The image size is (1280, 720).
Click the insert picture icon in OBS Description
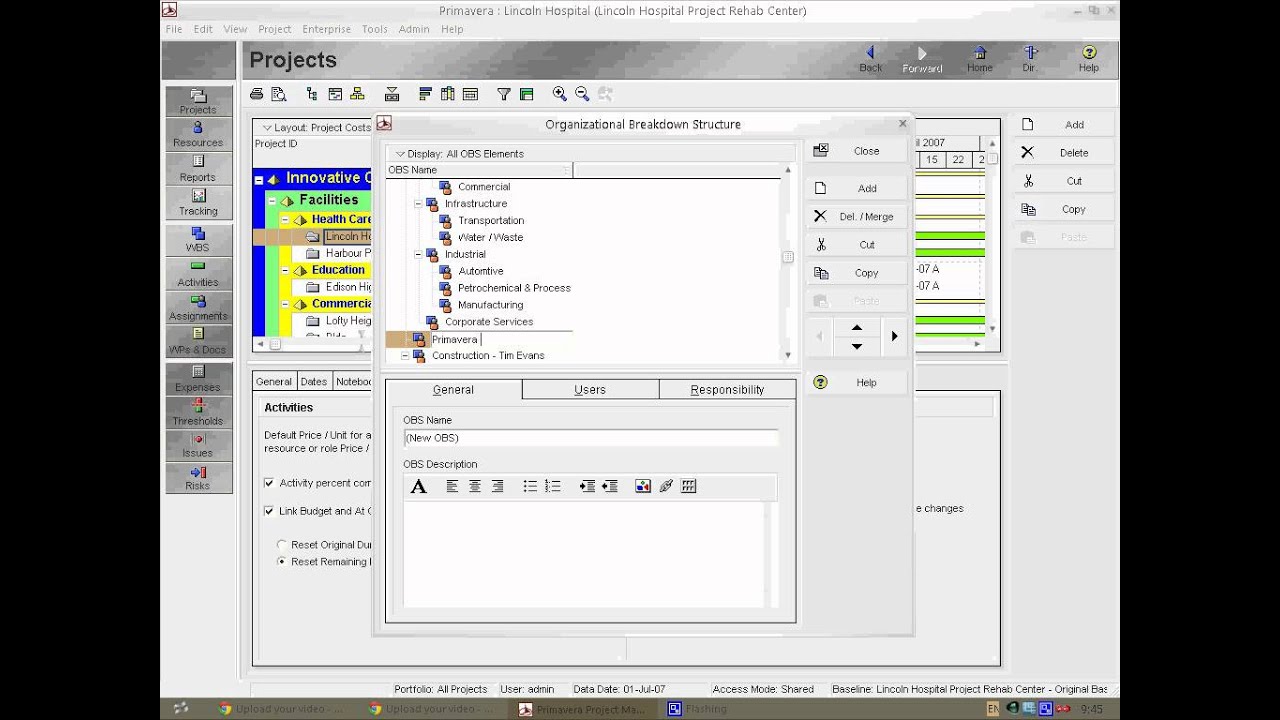(643, 486)
